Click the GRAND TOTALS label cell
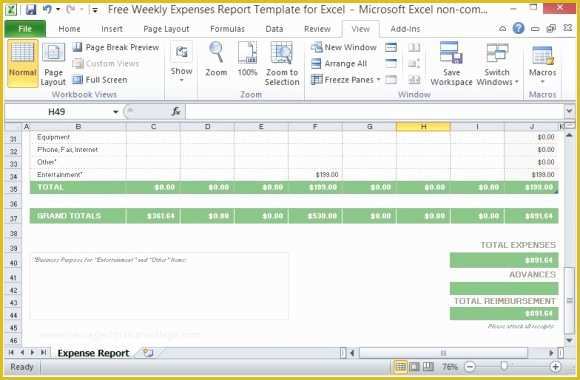The image size is (580, 380). tap(78, 216)
